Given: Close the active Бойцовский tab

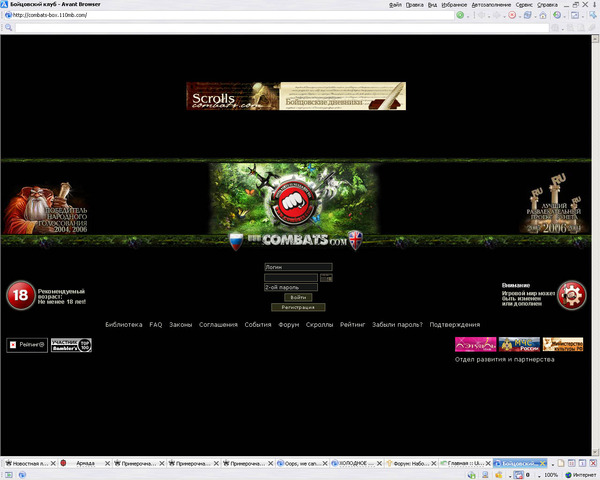Looking at the screenshot, I should [x=542, y=464].
